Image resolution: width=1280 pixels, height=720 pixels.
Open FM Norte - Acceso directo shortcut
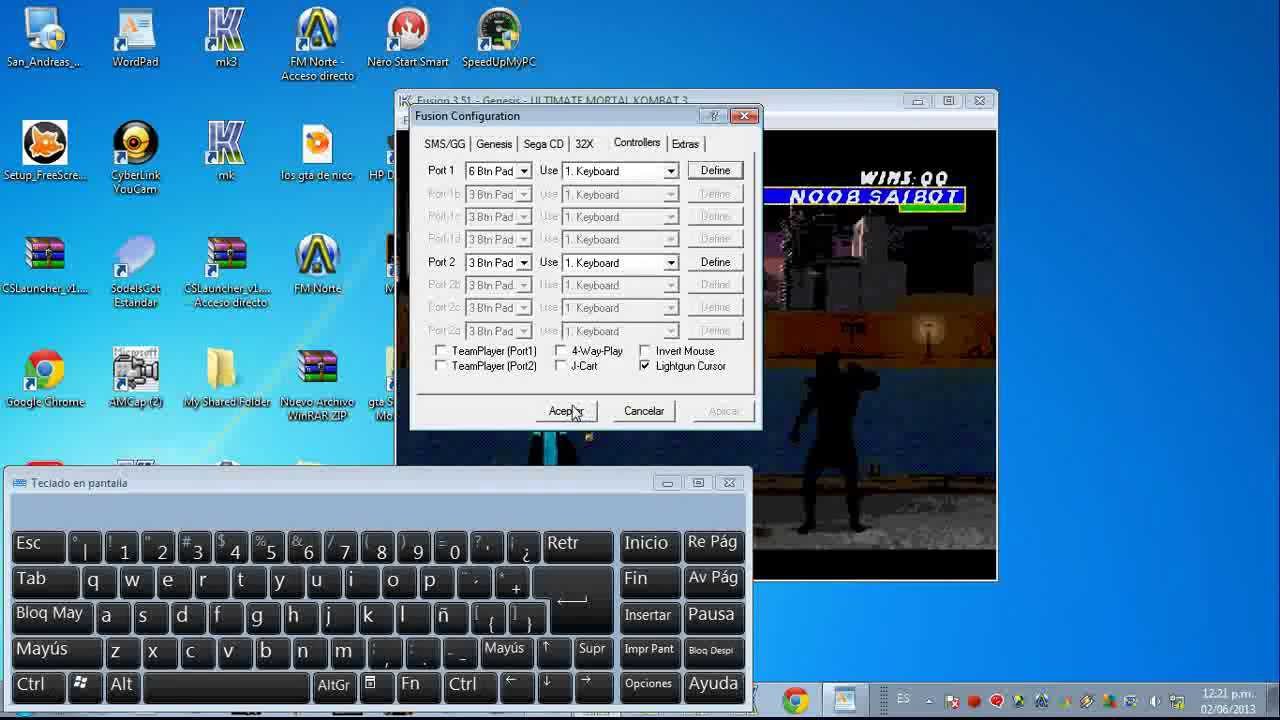click(x=317, y=44)
